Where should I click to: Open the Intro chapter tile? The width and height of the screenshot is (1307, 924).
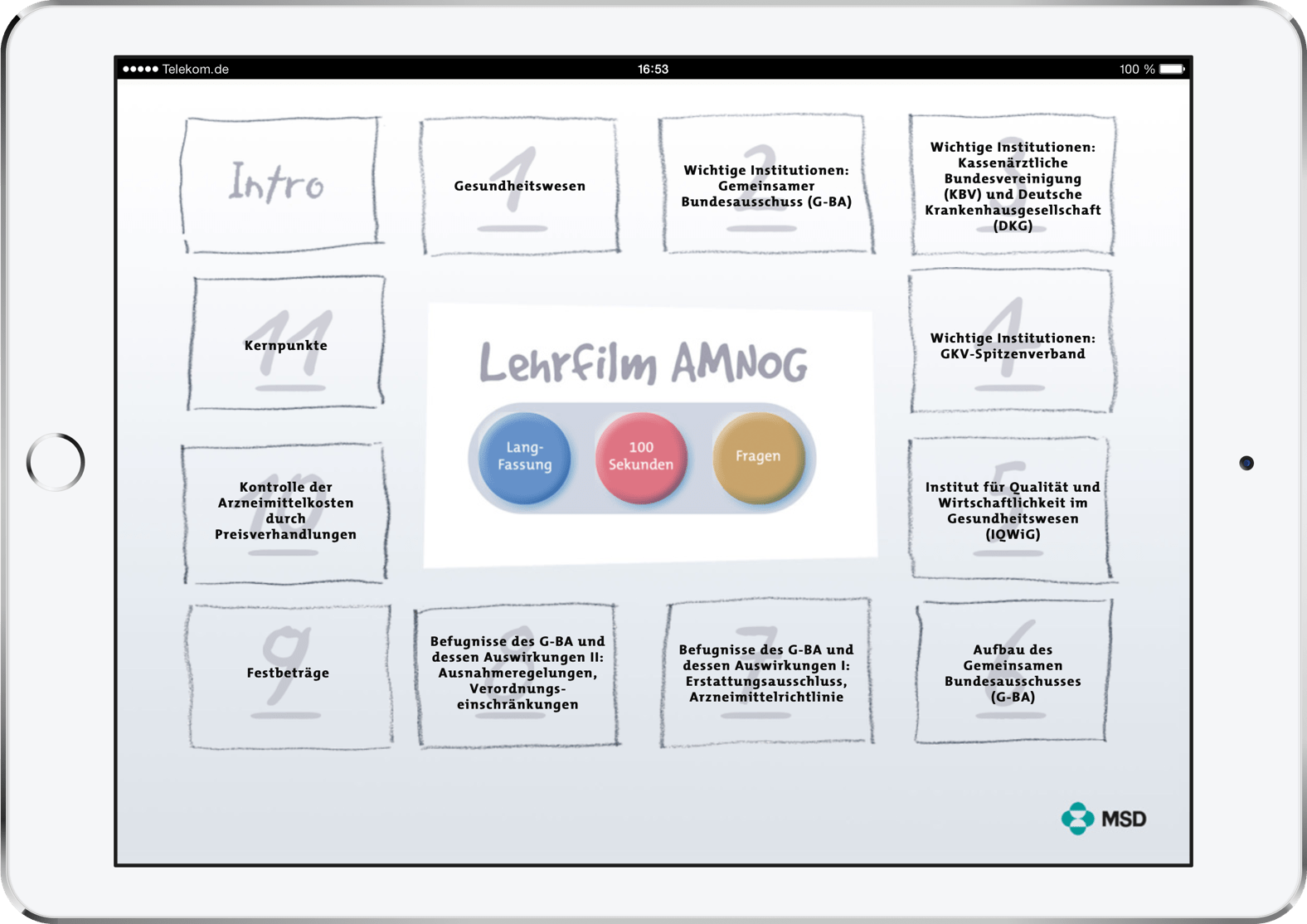[x=281, y=184]
